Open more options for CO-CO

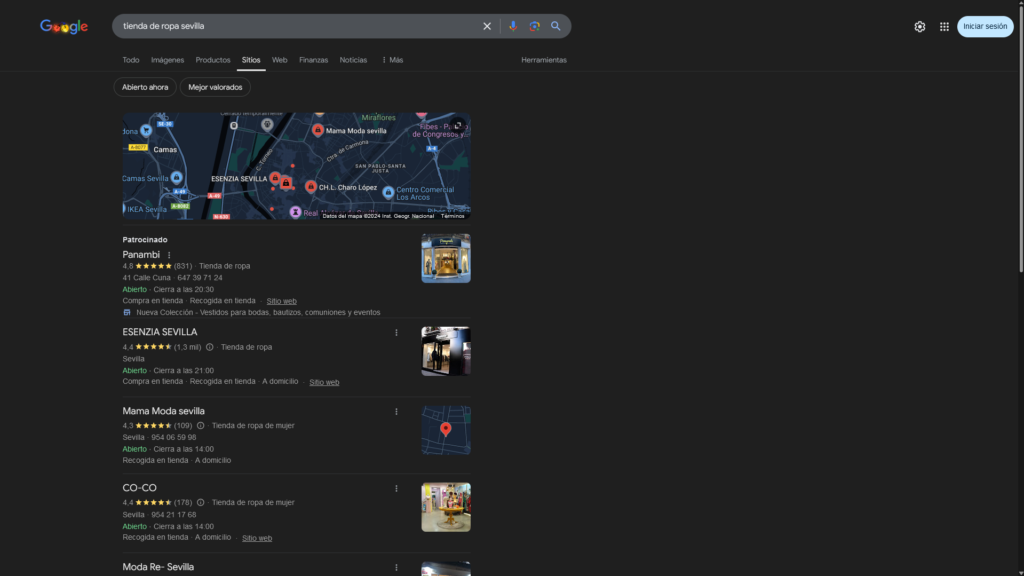[396, 489]
